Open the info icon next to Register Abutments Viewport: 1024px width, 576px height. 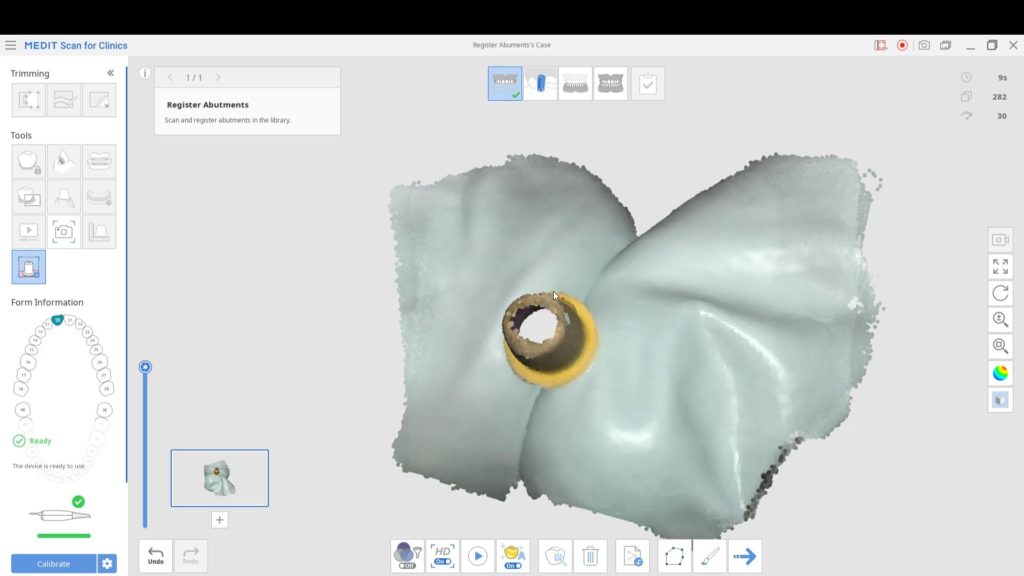click(x=145, y=73)
